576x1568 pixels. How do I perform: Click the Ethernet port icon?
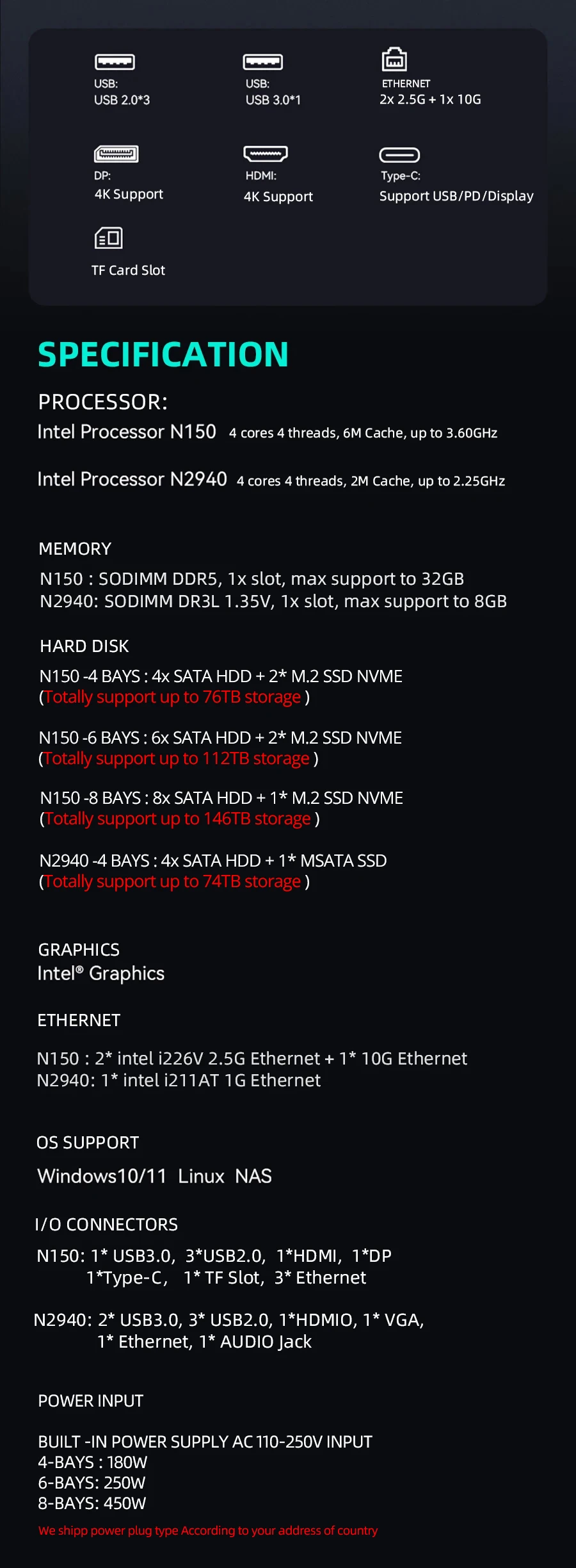coord(394,60)
